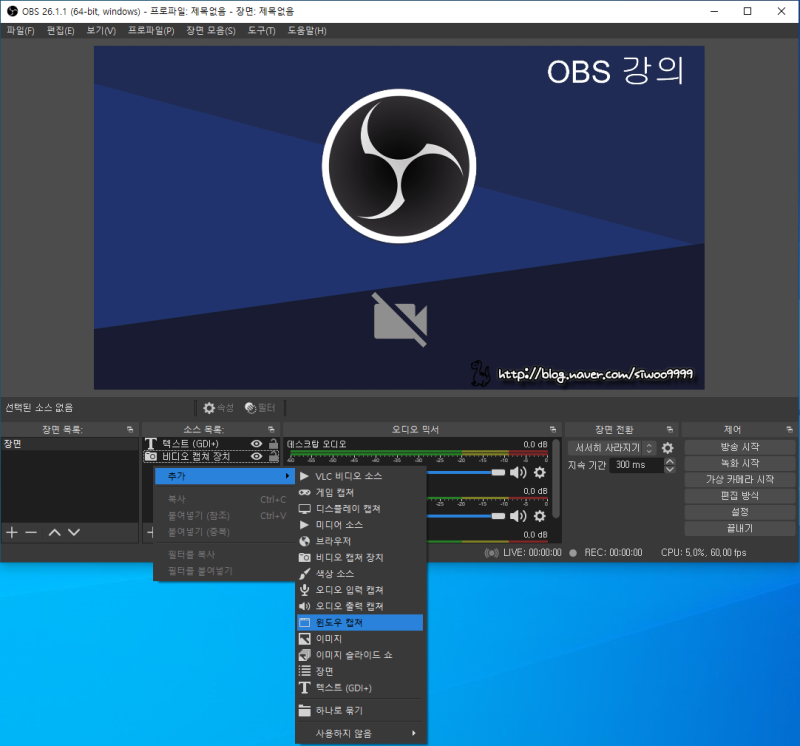
Task: Pop out the audio mixer dock icon
Action: click(x=553, y=430)
